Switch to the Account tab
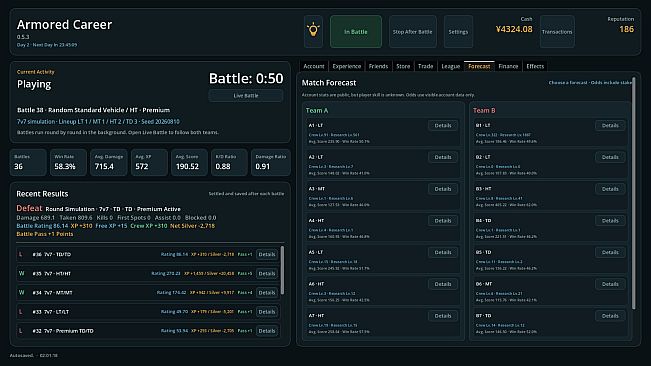This screenshot has width=651, height=366. [x=313, y=66]
